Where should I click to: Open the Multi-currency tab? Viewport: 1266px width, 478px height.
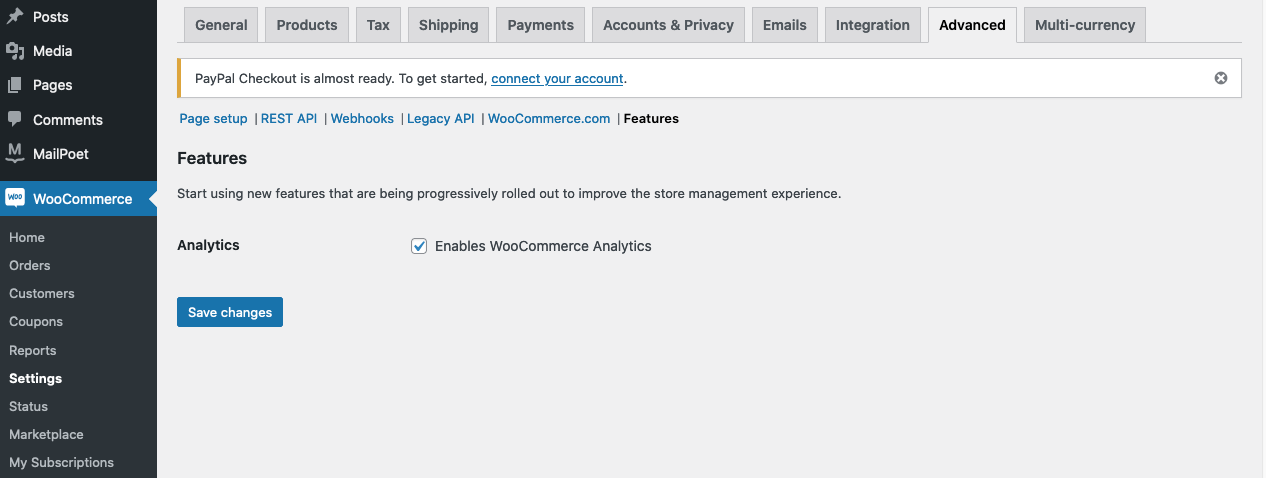1085,25
